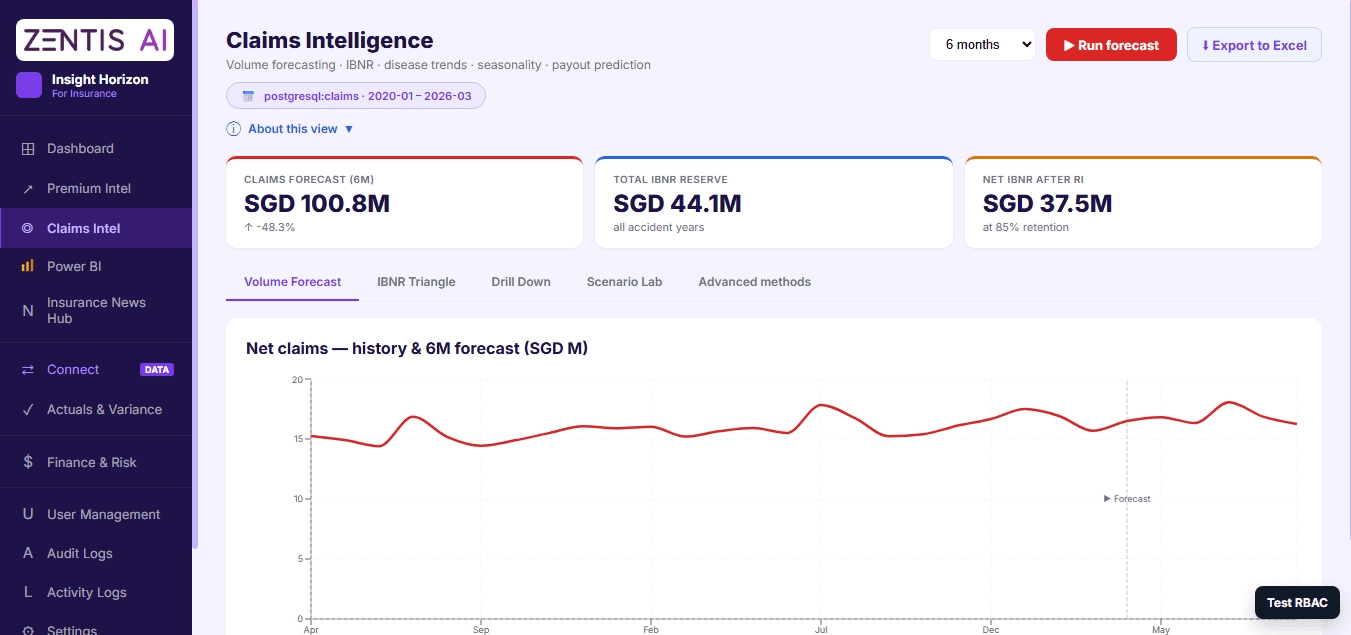Click the Run forecast button
Image resolution: width=1351 pixels, height=635 pixels.
click(1111, 45)
